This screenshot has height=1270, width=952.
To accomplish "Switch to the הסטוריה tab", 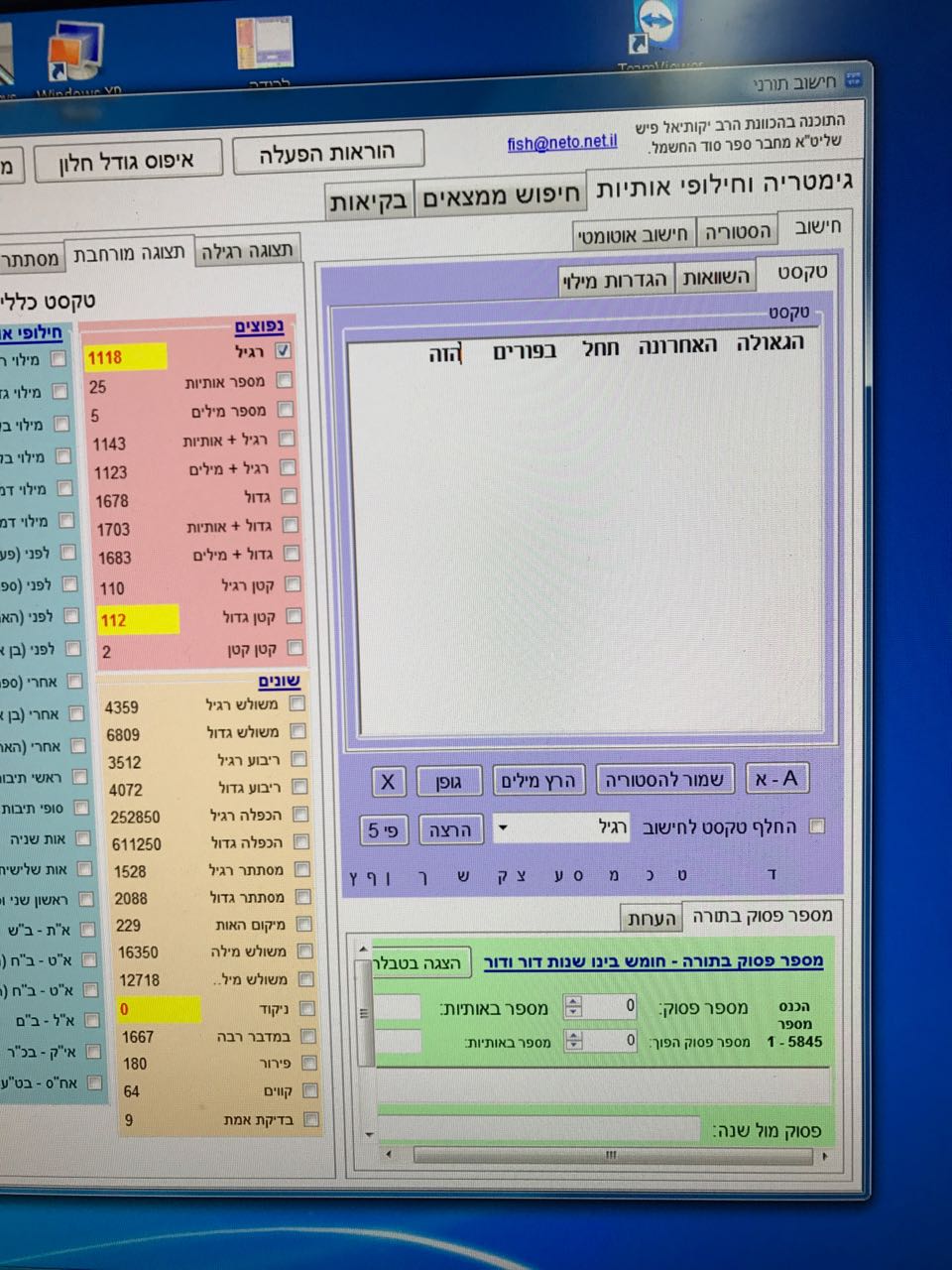I will point(736,232).
